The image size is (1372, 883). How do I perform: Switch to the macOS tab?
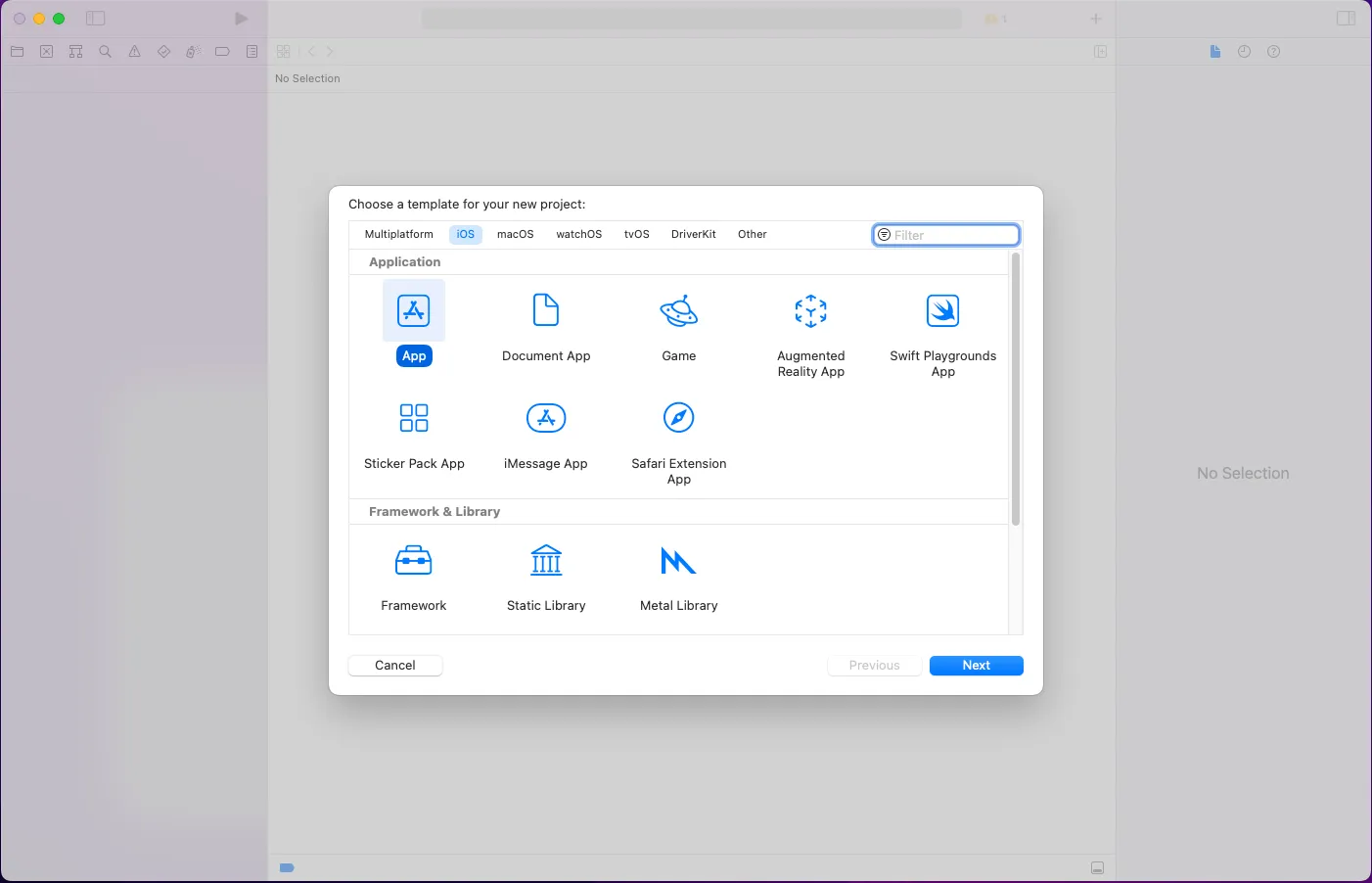tap(516, 234)
